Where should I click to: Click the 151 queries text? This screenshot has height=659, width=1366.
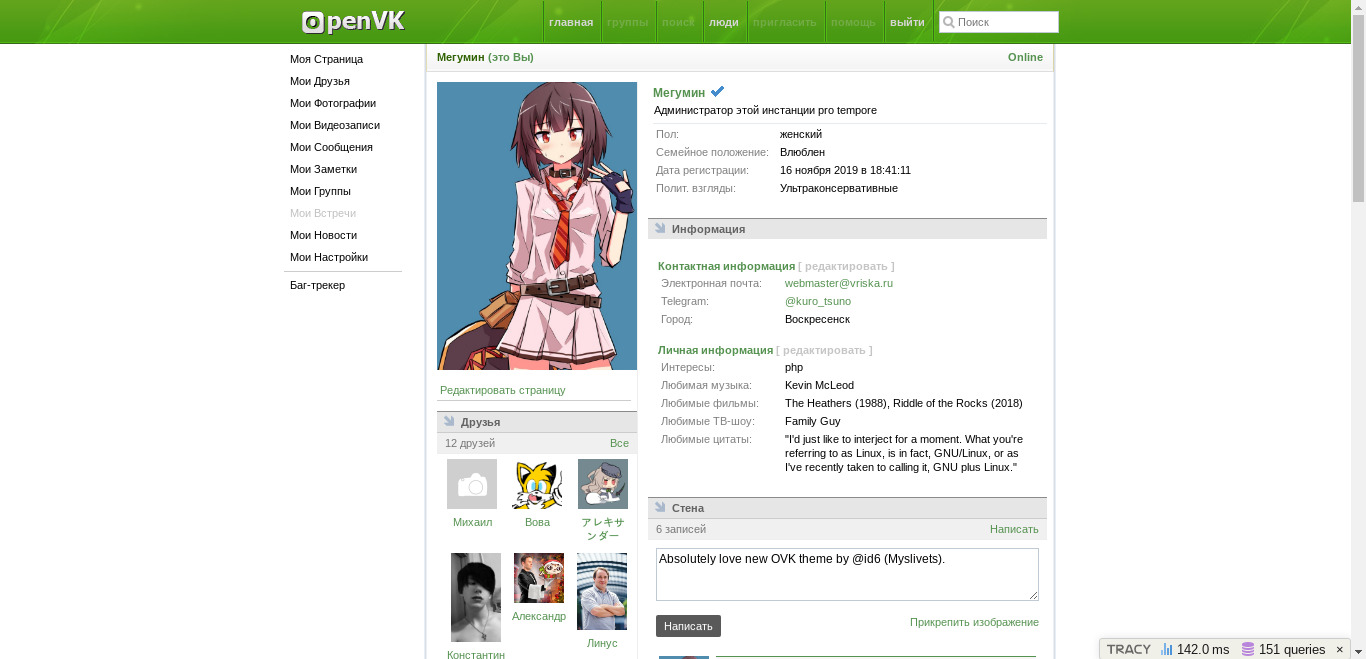(1292, 649)
